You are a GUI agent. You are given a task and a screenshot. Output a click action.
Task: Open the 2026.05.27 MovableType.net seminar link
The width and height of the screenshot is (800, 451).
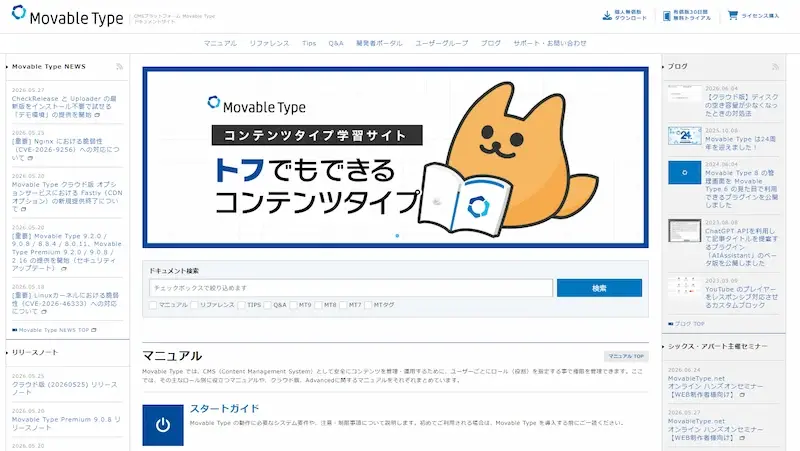tap(715, 430)
